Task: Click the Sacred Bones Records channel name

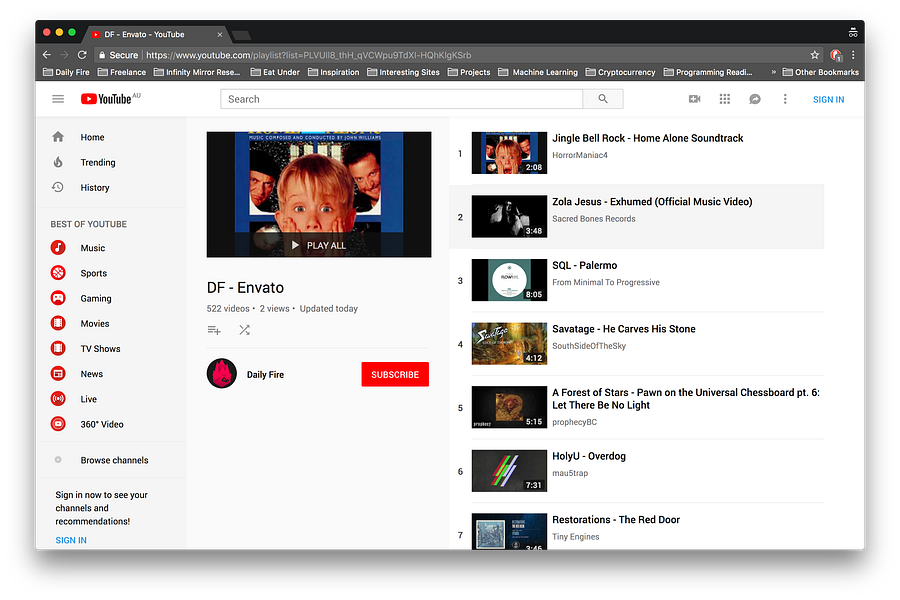Action: click(593, 219)
